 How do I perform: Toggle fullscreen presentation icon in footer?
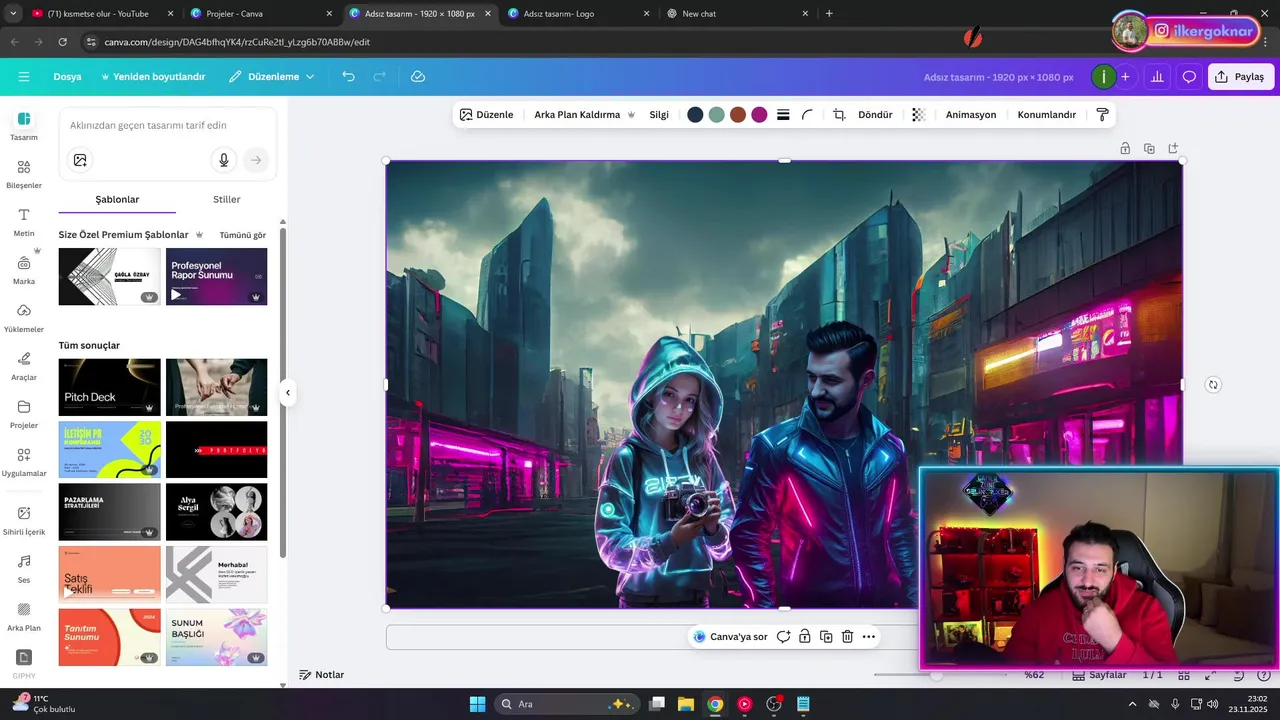coord(1210,675)
